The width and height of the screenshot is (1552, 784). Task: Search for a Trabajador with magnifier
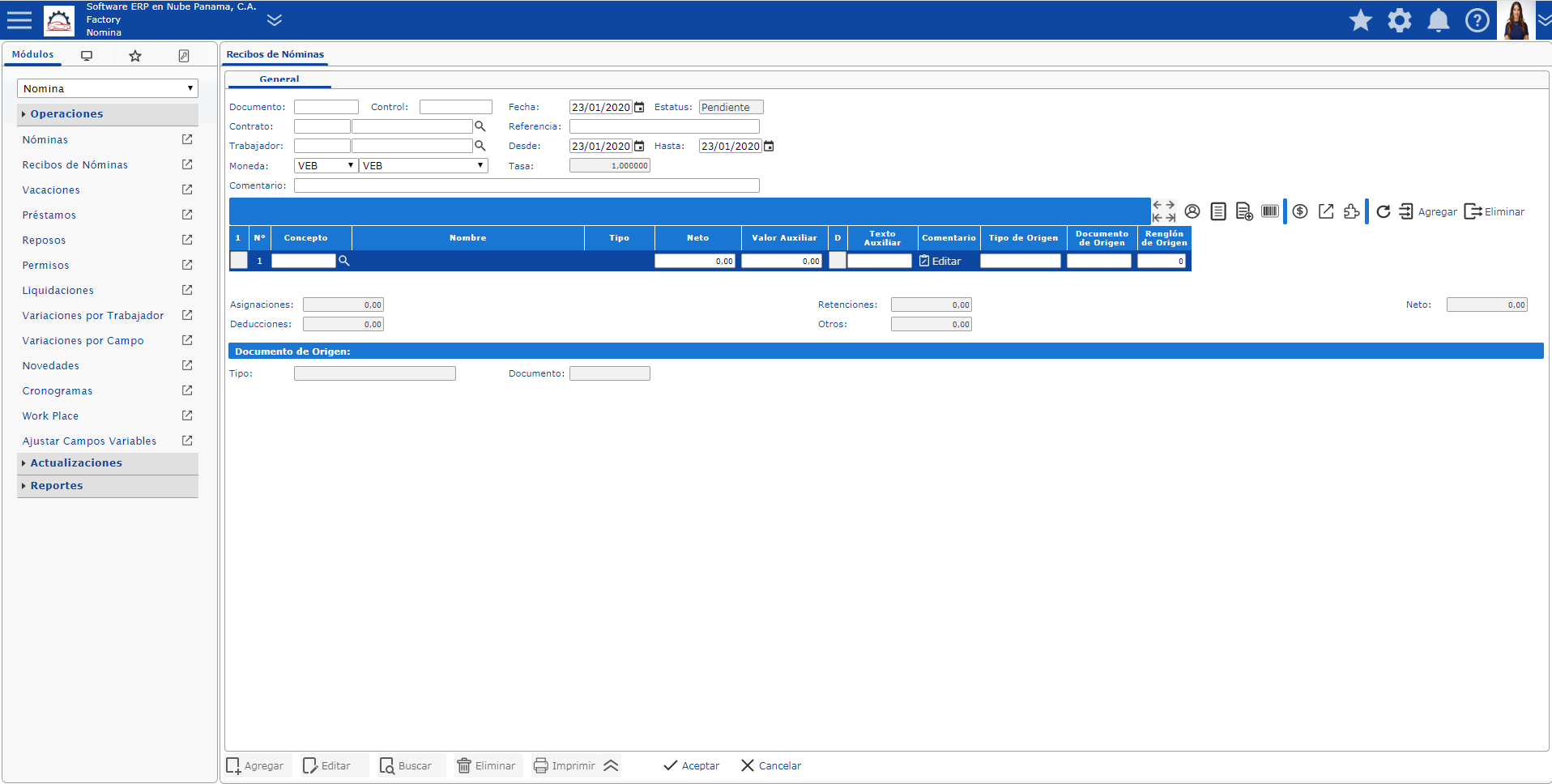(x=480, y=146)
